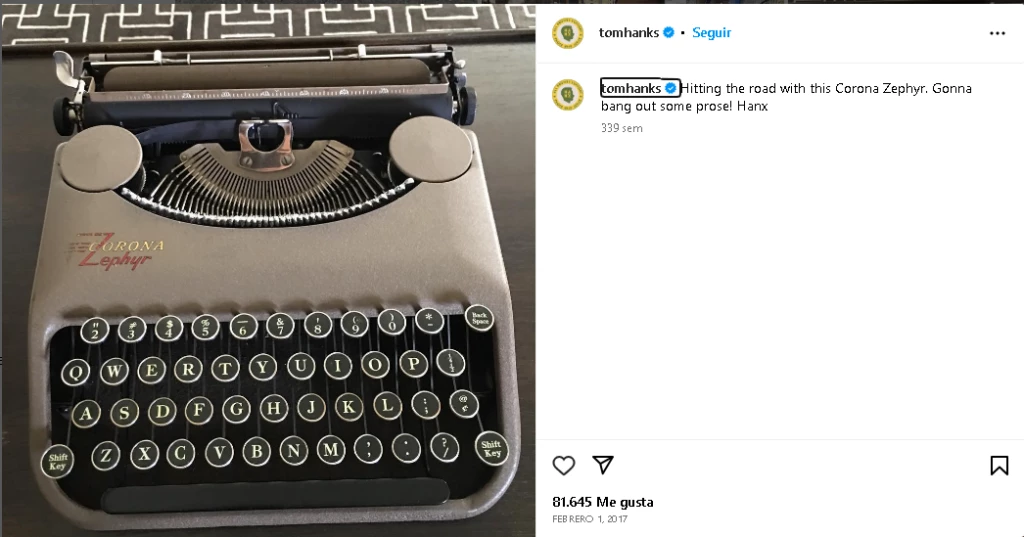Click the tomhanks avatar in the header

coord(568,33)
